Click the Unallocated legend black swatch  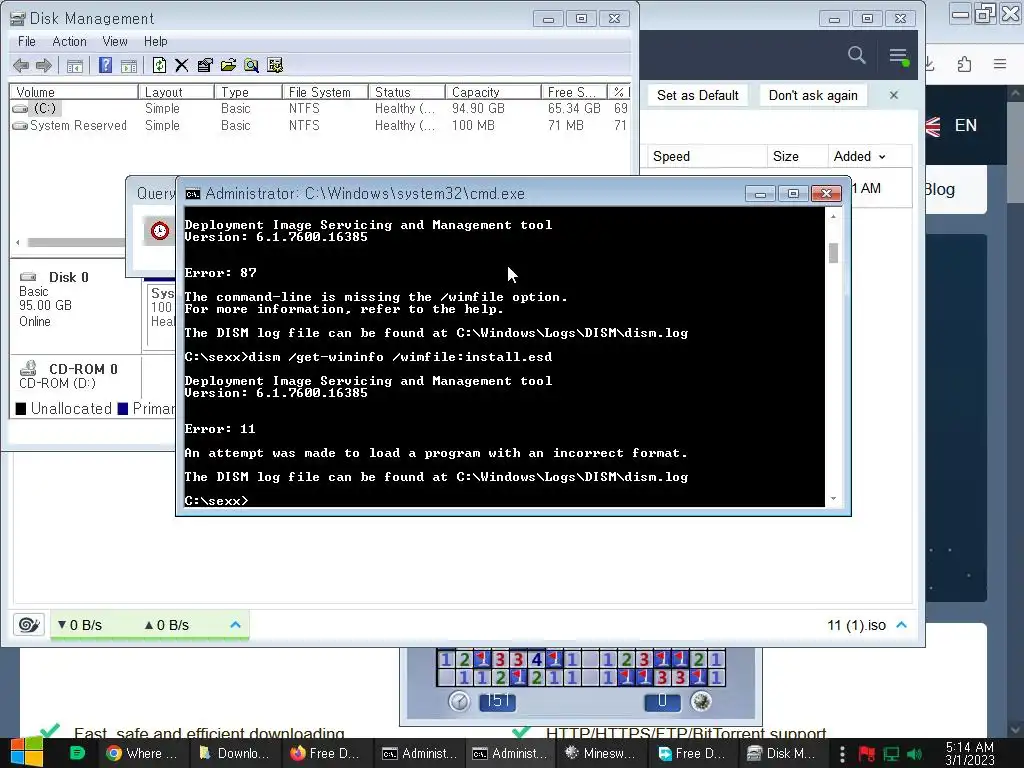pos(21,409)
